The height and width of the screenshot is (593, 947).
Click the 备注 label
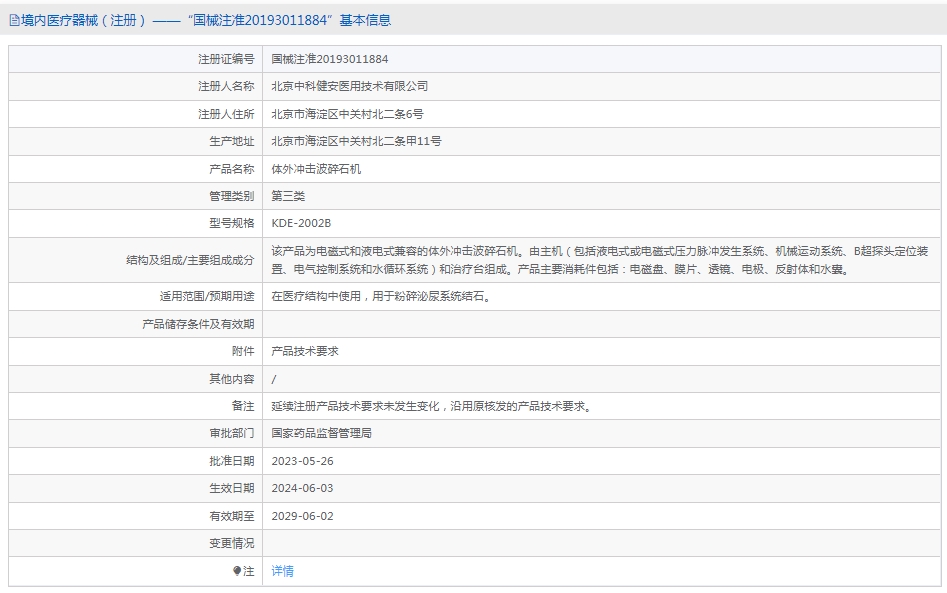point(243,406)
